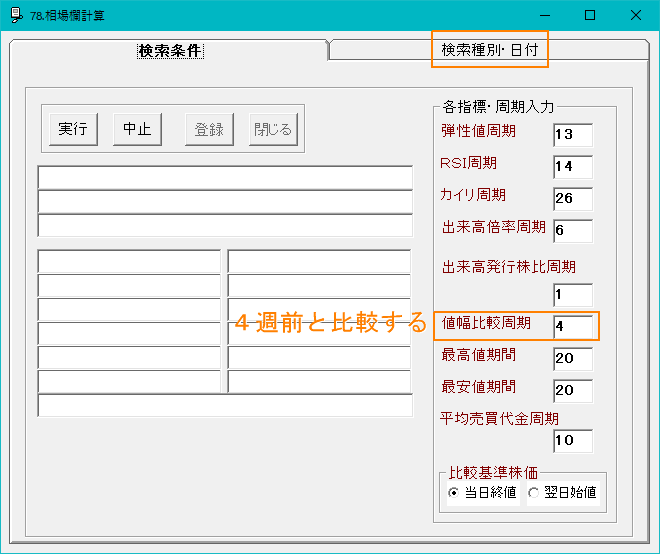Click the app icon in title bar
This screenshot has width=660, height=554.
click(16, 15)
